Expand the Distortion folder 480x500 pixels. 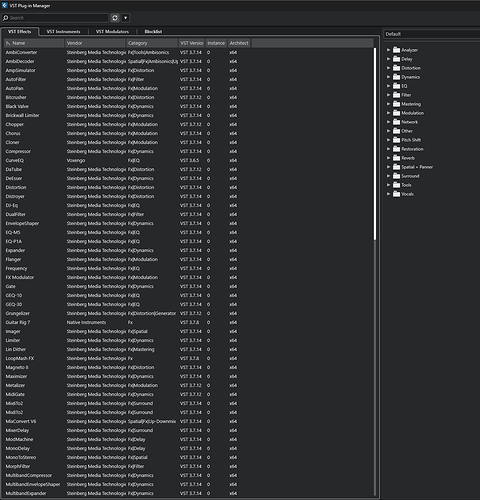(388, 68)
